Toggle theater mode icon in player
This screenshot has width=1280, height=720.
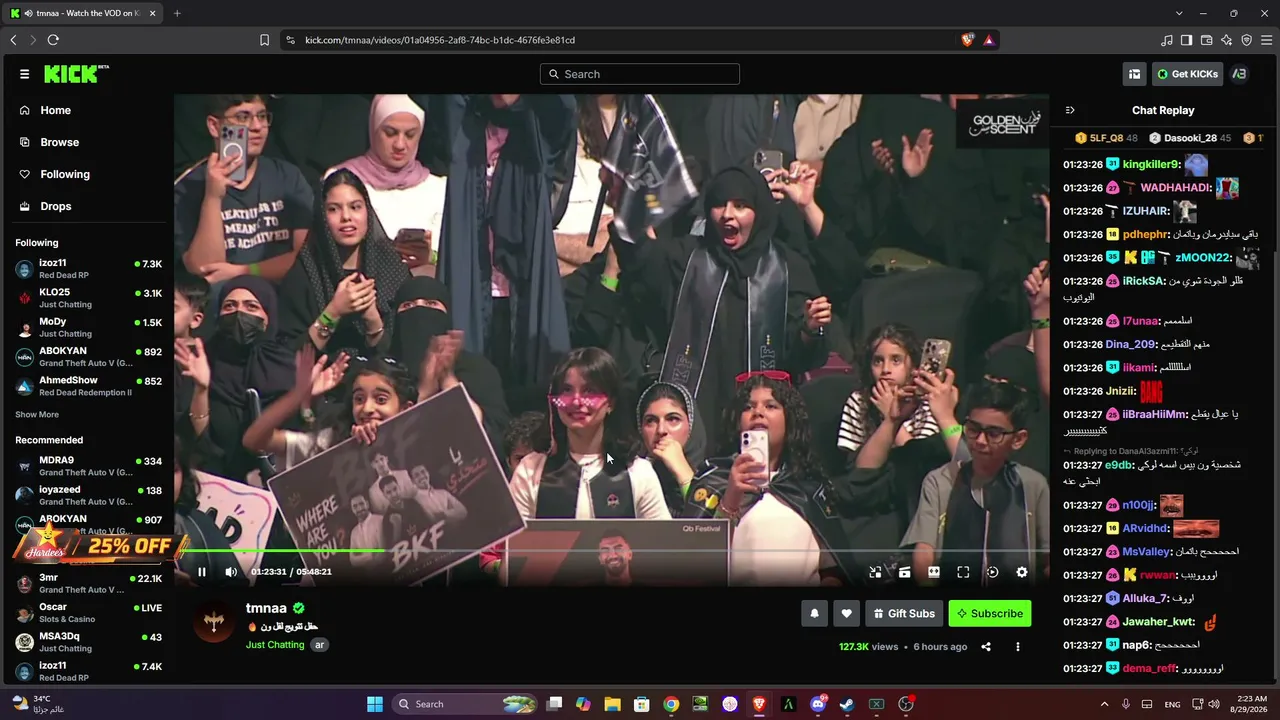tap(934, 572)
